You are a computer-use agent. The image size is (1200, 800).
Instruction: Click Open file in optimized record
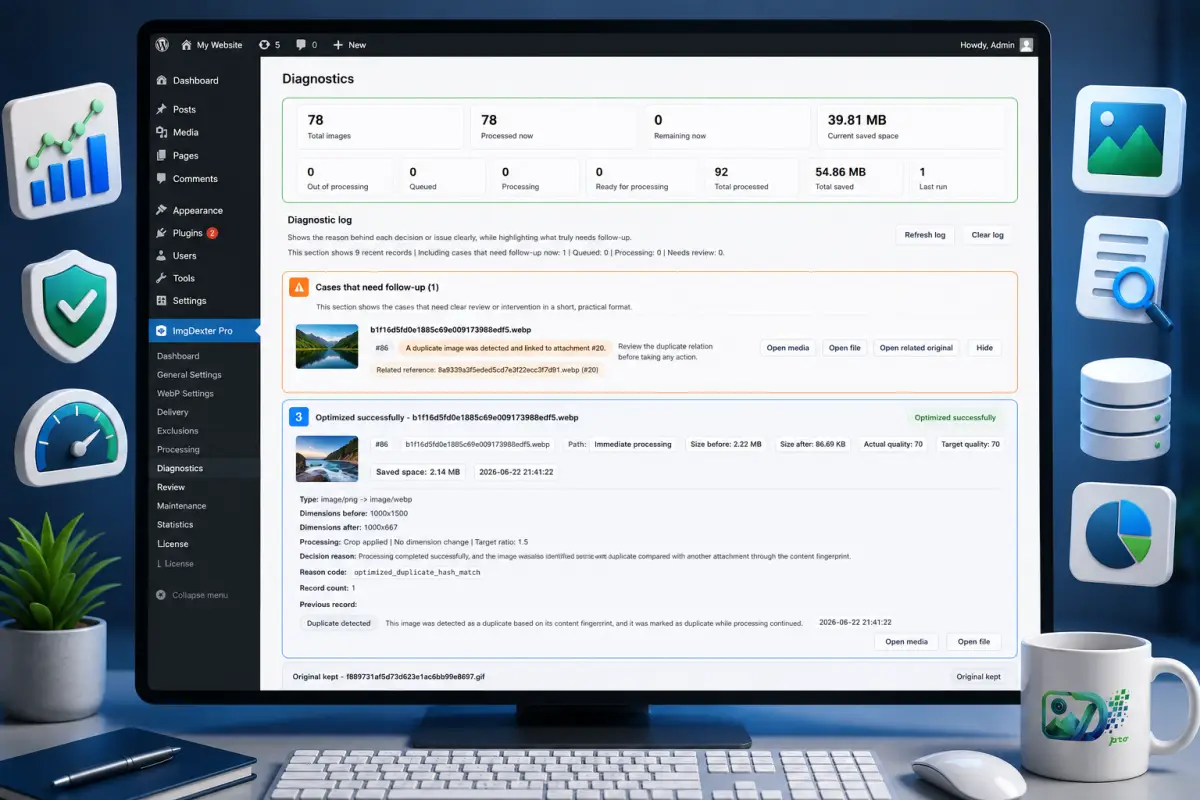974,642
